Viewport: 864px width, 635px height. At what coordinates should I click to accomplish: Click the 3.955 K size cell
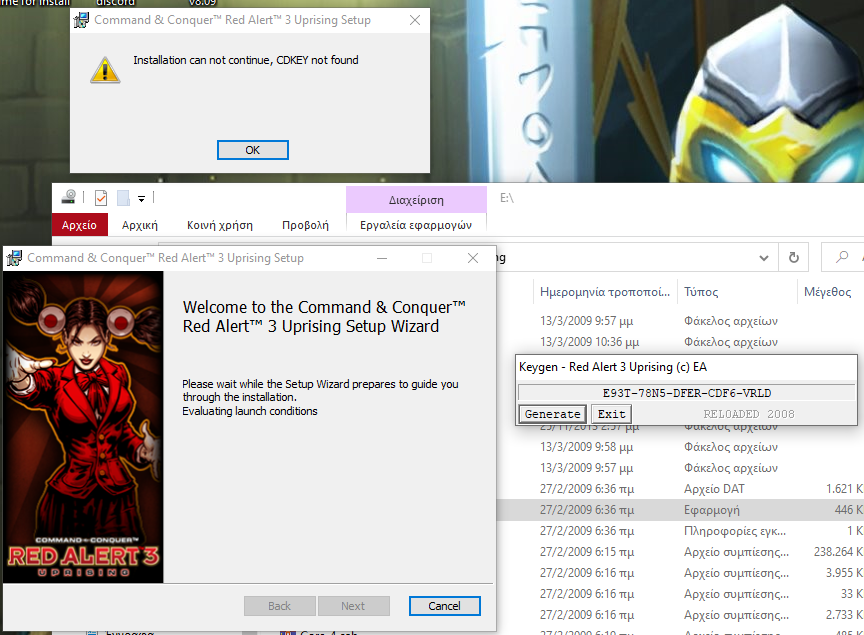(x=844, y=573)
